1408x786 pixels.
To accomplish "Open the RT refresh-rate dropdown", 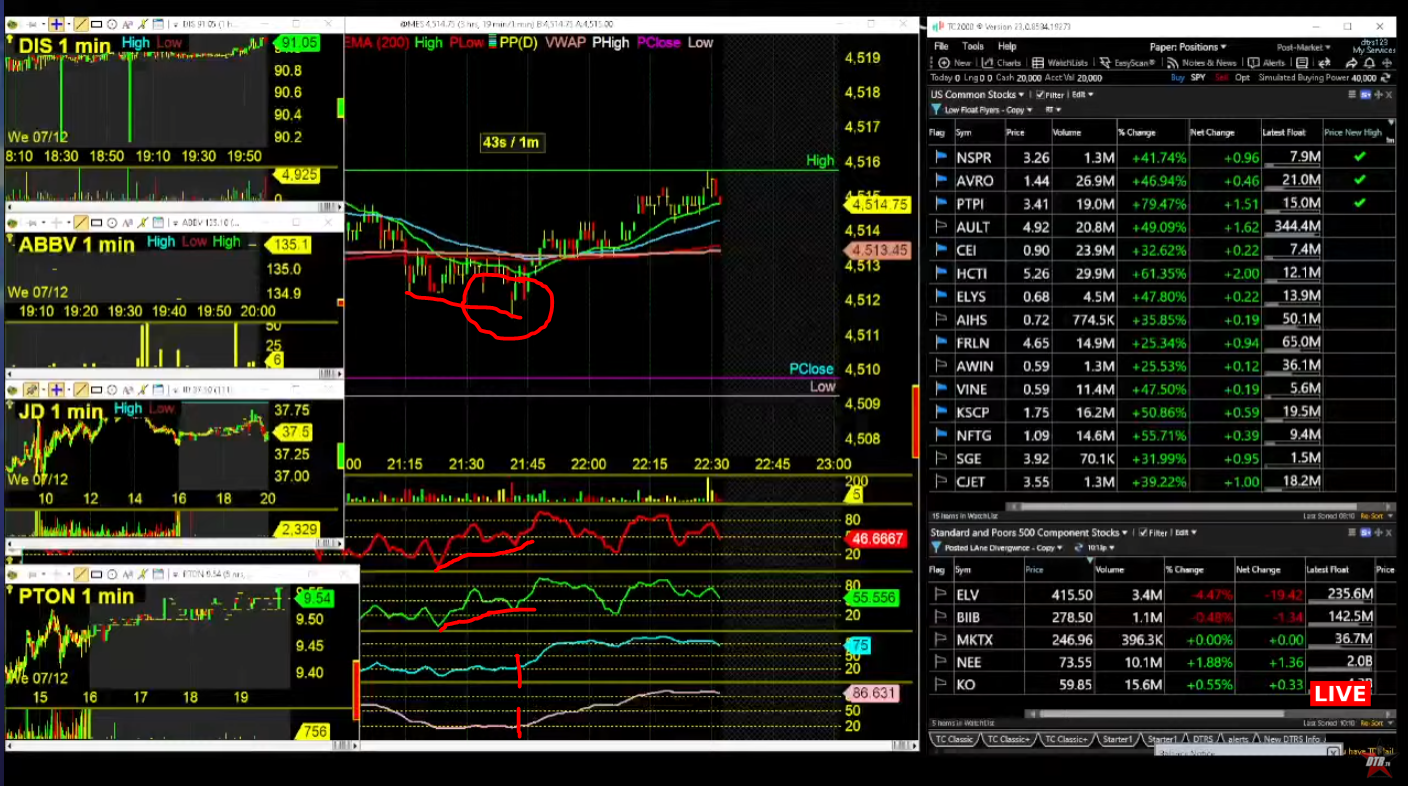I will (1053, 110).
